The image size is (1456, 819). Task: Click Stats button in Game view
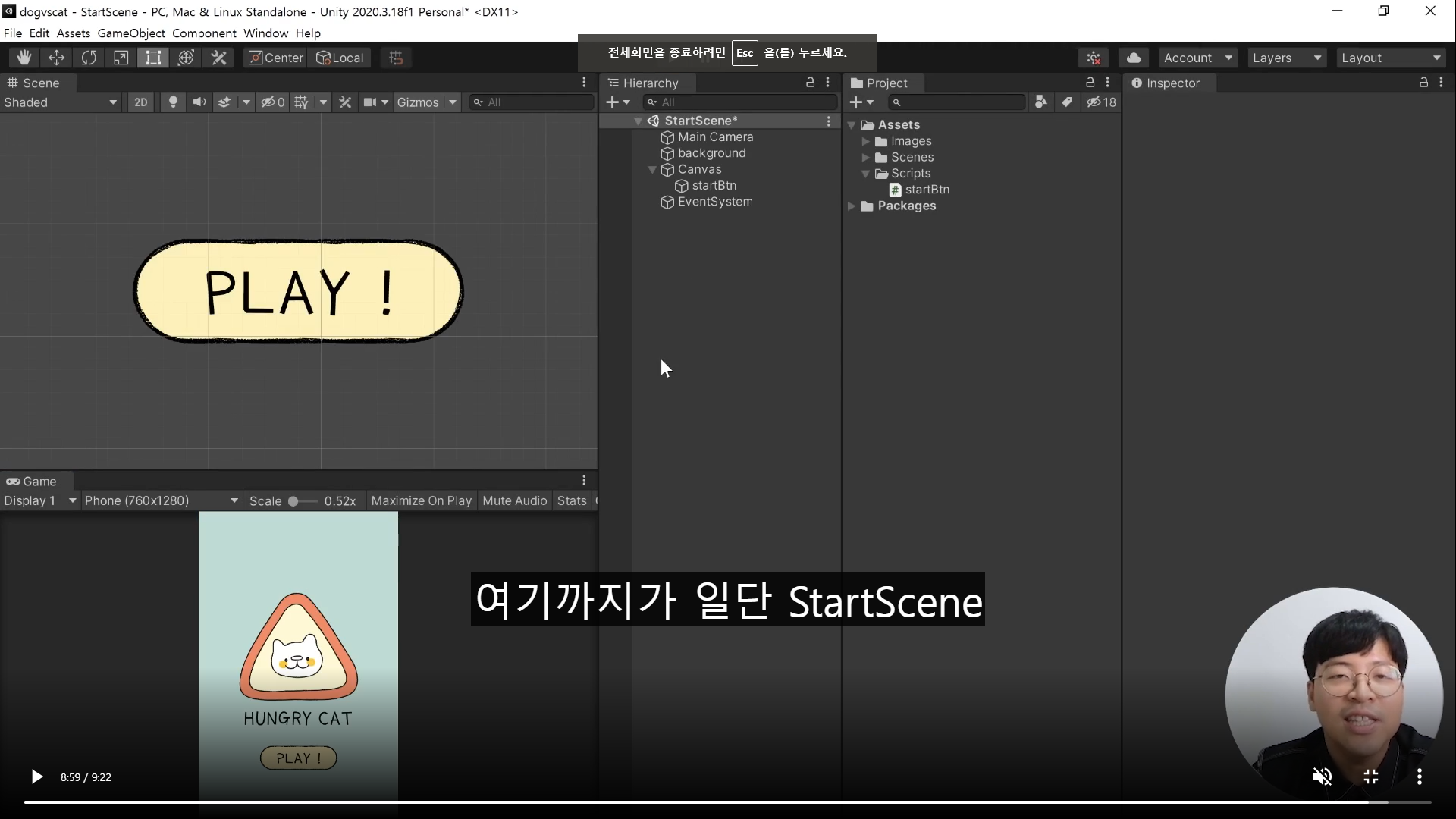pyautogui.click(x=572, y=500)
